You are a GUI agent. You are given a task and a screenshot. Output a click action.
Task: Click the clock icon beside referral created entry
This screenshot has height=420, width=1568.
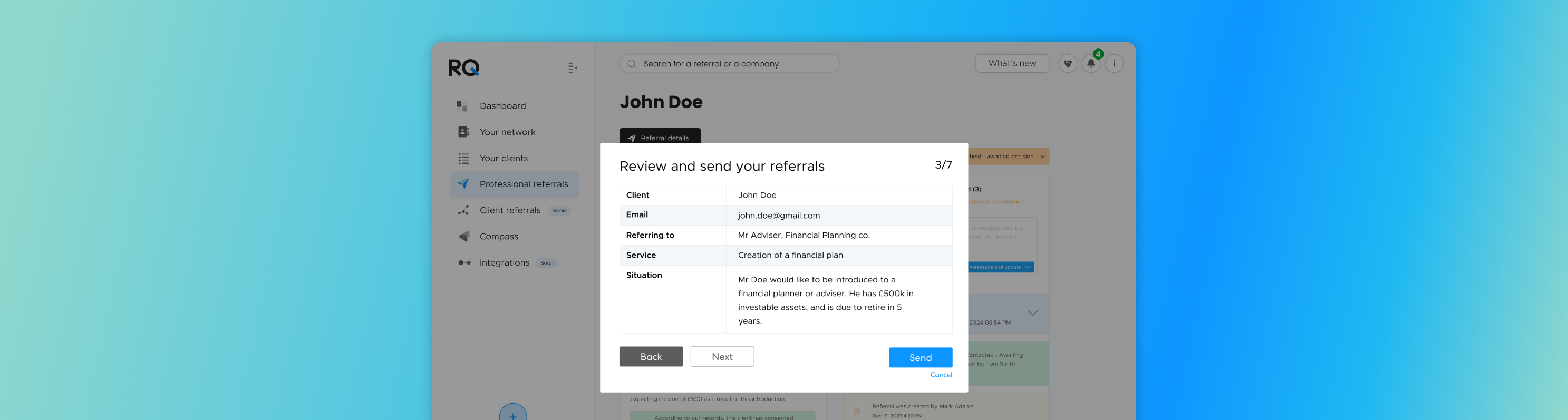pos(856,412)
